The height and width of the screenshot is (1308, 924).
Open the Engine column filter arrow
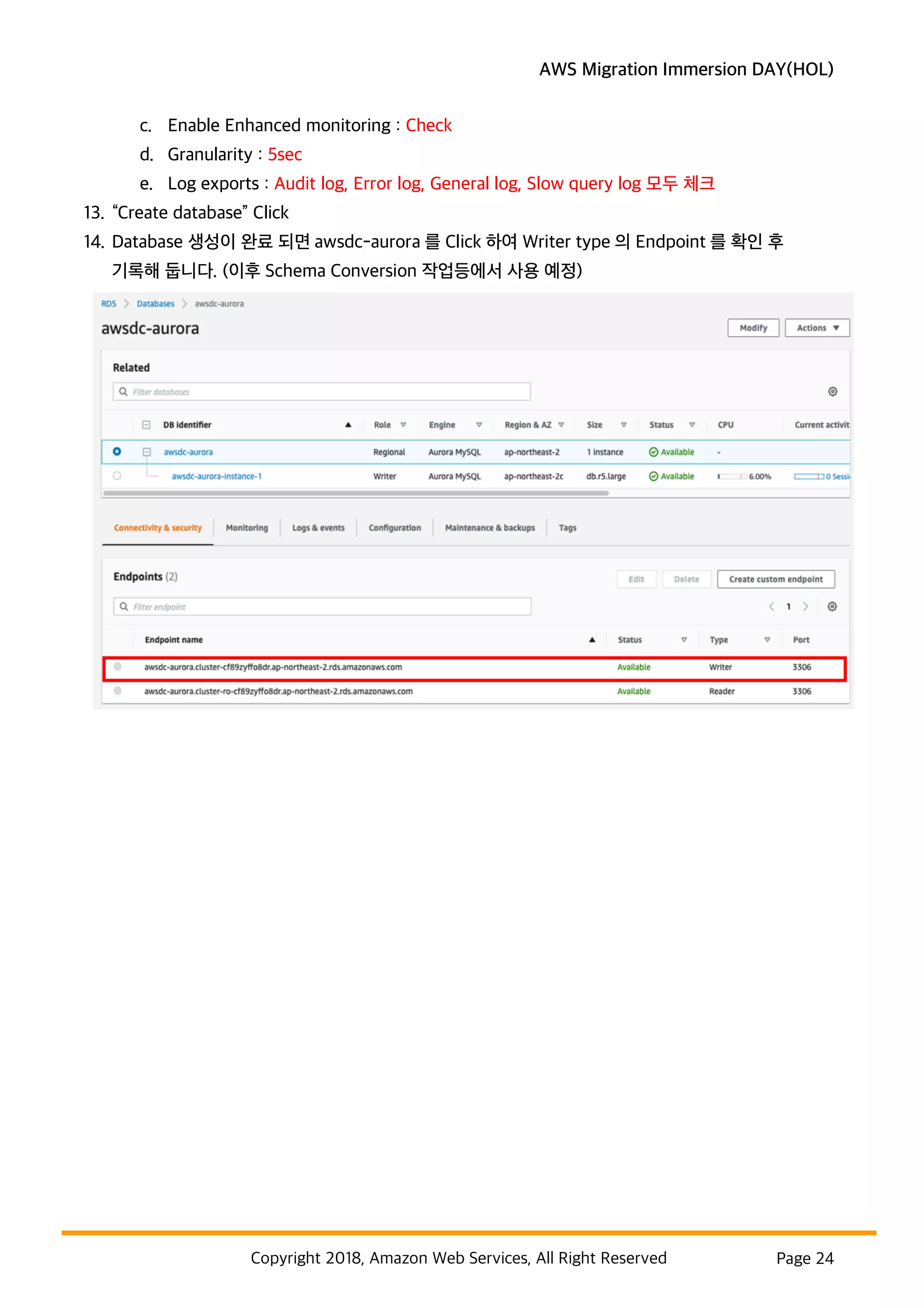[x=479, y=425]
